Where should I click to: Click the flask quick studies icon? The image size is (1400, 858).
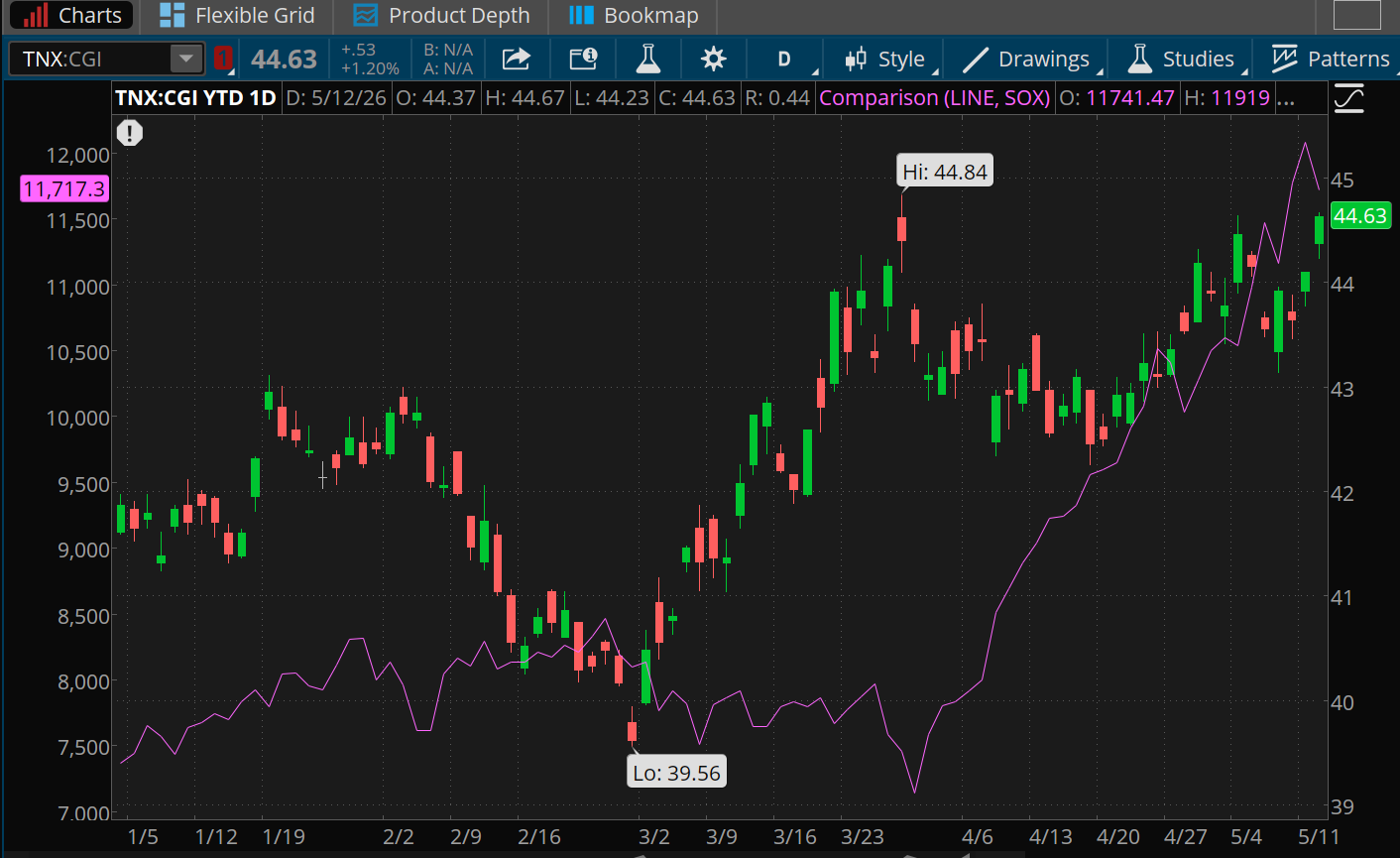647,59
